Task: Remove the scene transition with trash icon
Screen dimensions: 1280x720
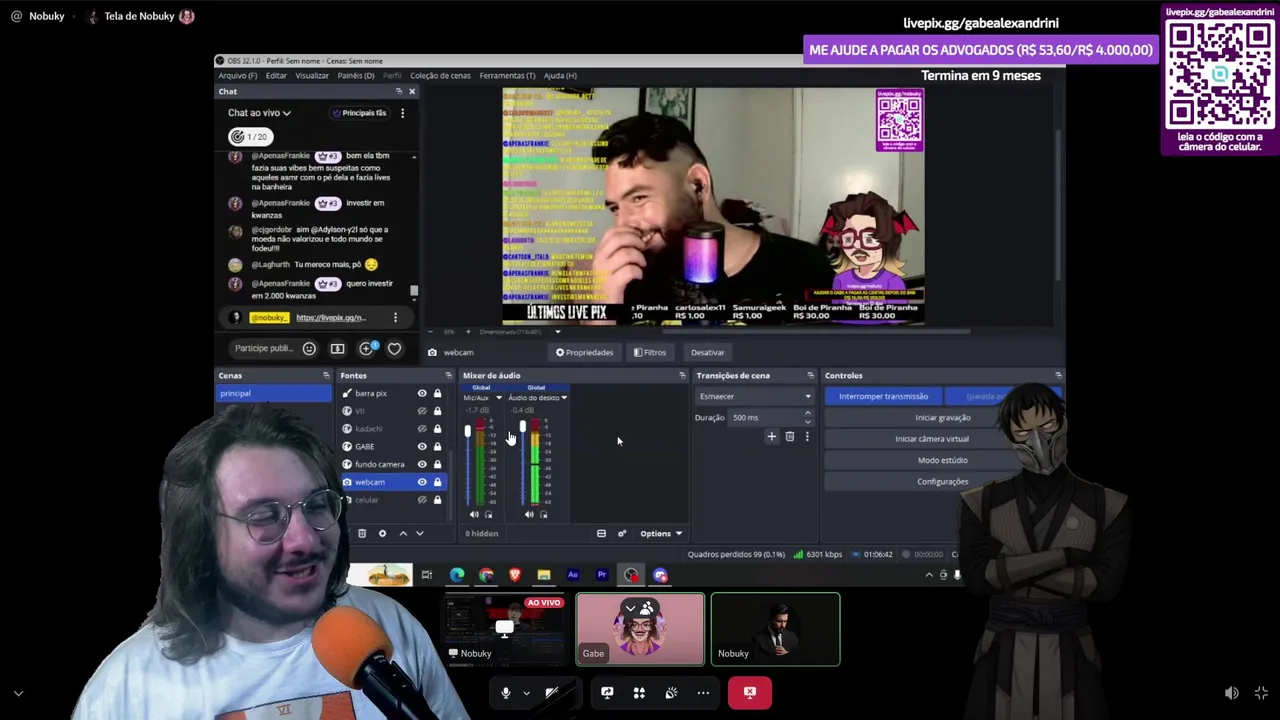Action: click(789, 436)
